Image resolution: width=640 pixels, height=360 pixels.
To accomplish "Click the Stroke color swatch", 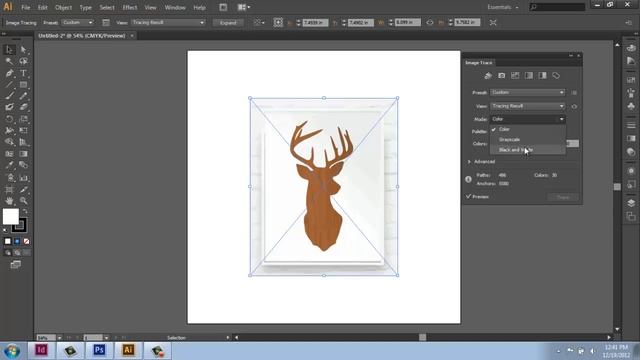I will [x=20, y=225].
